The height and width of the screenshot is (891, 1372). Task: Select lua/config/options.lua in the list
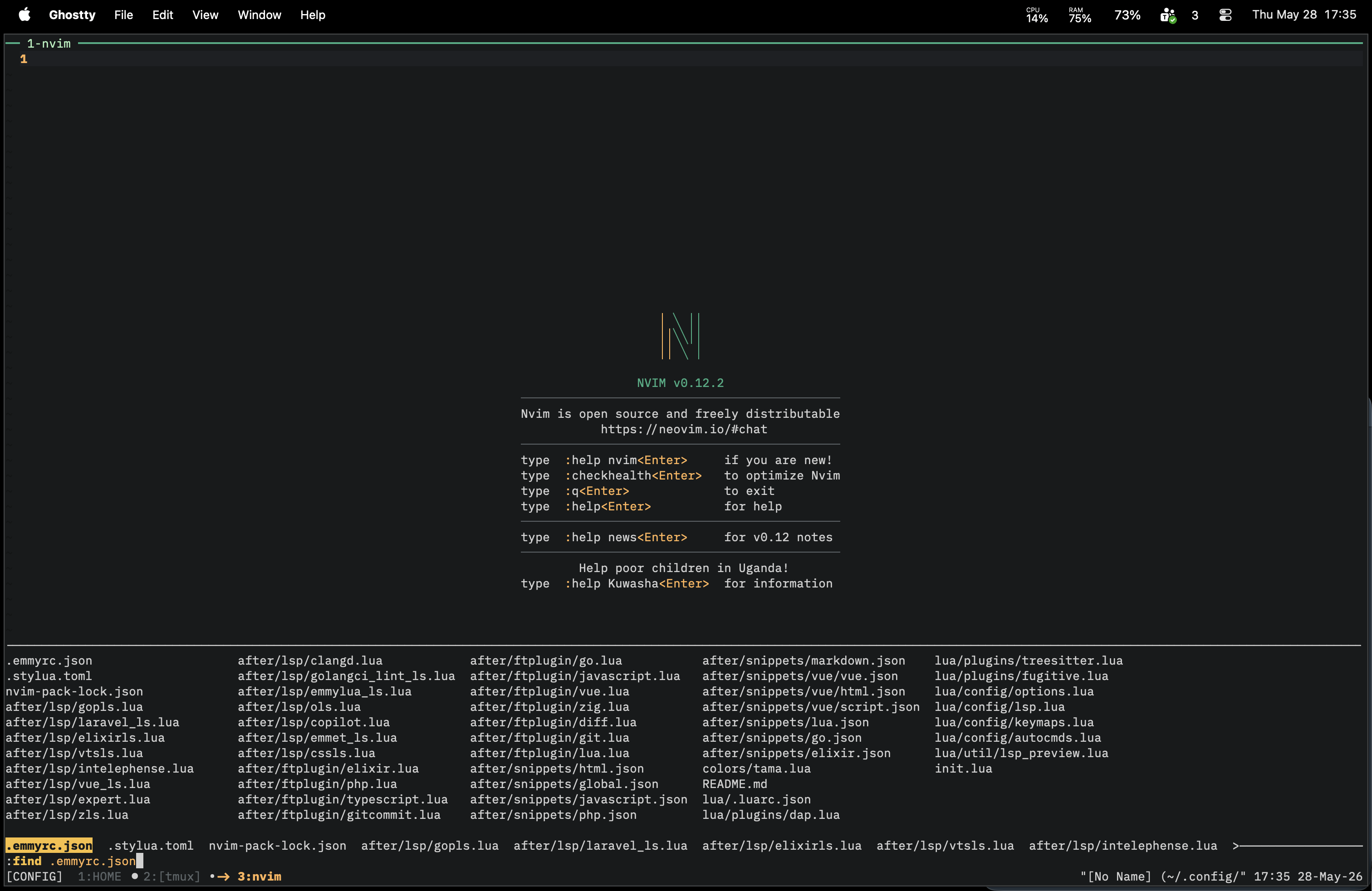(x=1014, y=691)
